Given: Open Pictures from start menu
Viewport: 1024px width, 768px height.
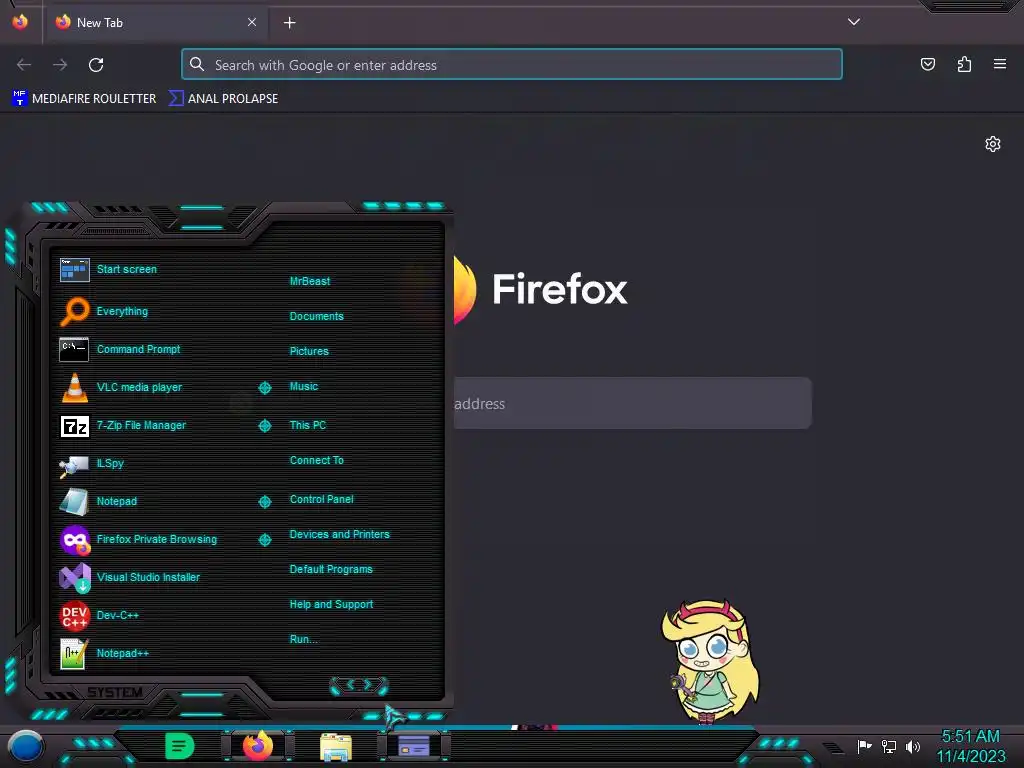Looking at the screenshot, I should (x=309, y=351).
